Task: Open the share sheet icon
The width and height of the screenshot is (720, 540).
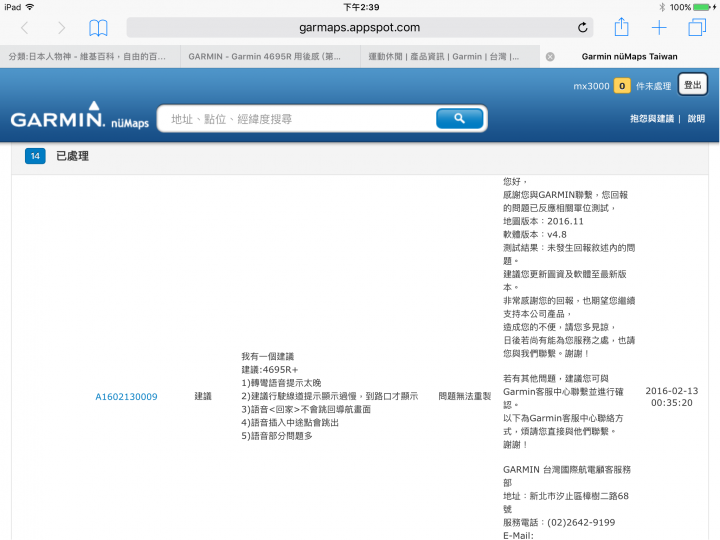Action: tap(621, 27)
